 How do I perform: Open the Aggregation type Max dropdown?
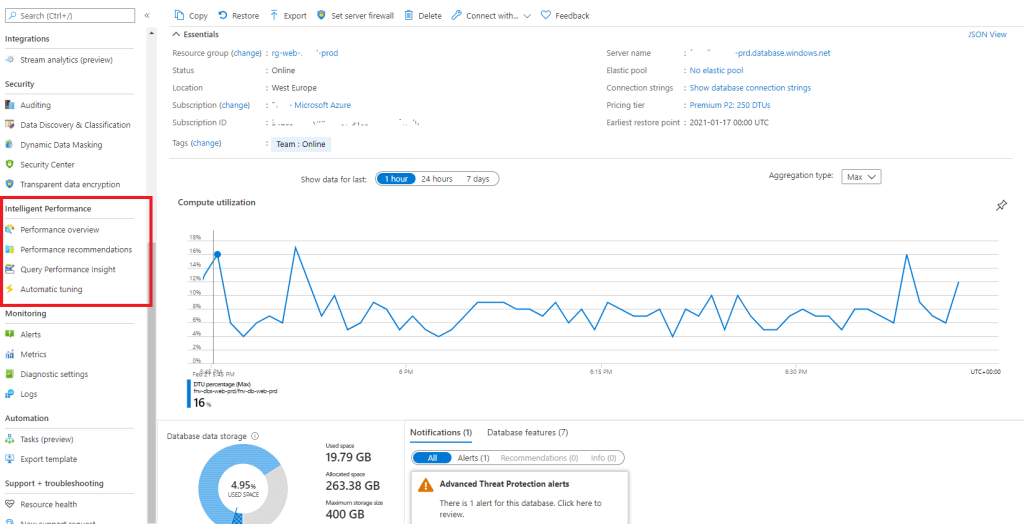[862, 176]
